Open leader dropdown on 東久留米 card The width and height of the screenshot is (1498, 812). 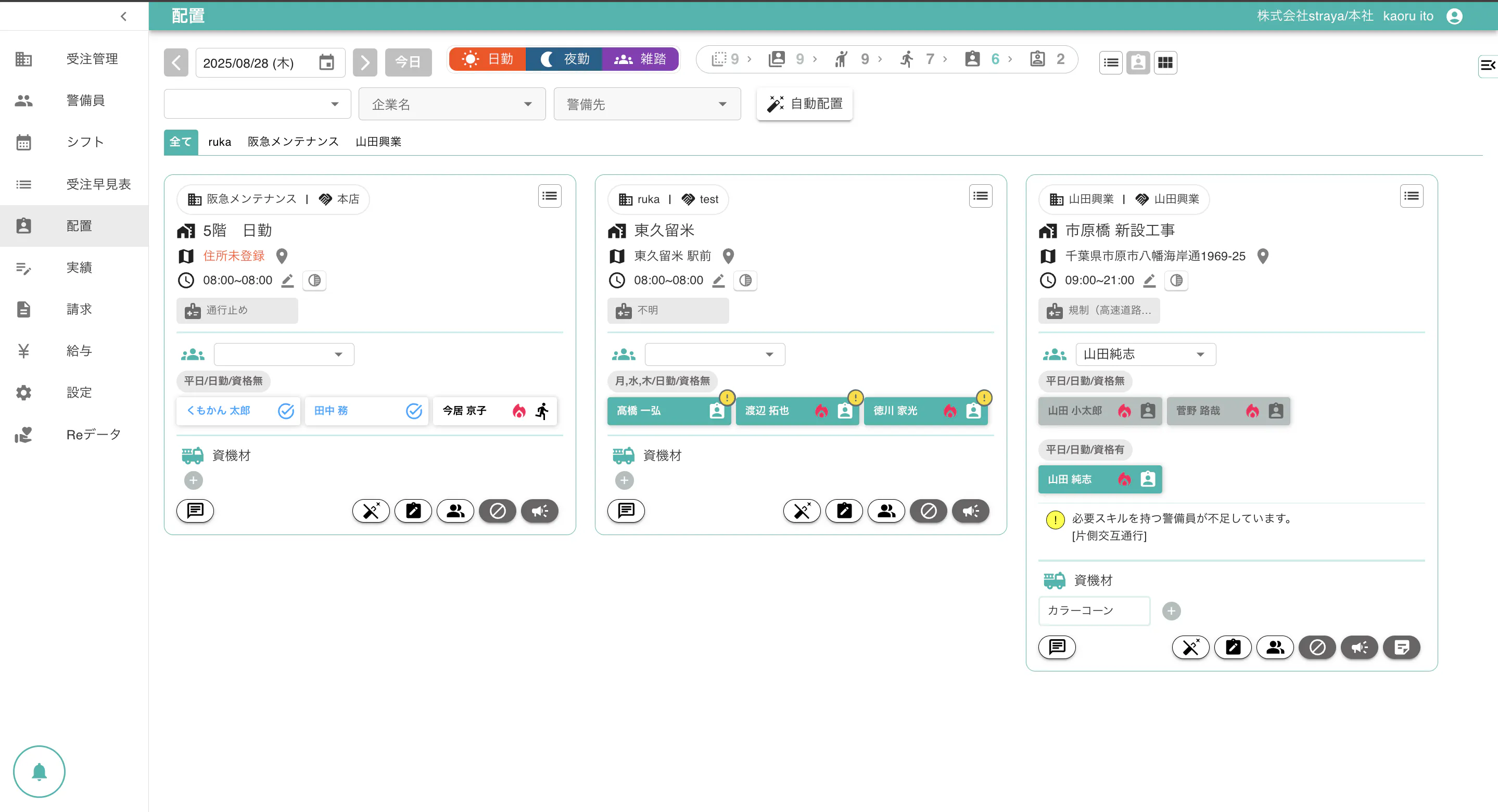click(x=715, y=354)
